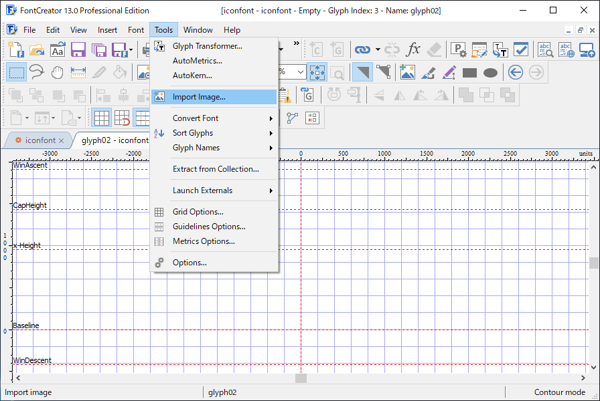
Task: Open the Font menu
Action: (x=136, y=30)
